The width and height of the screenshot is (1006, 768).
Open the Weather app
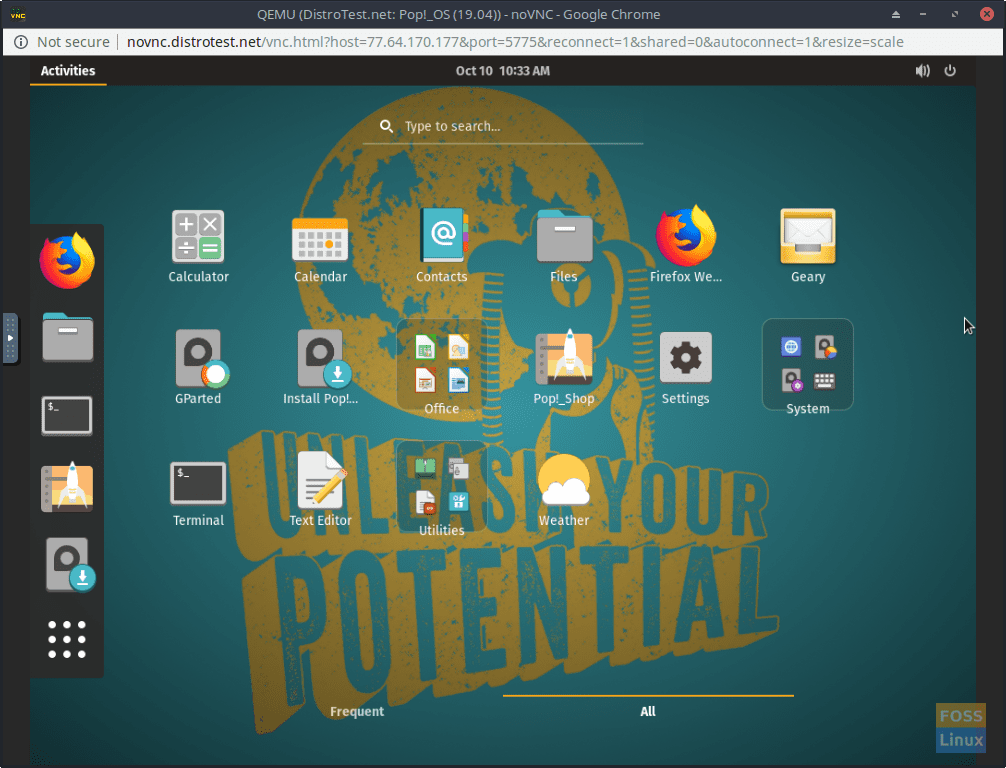564,491
